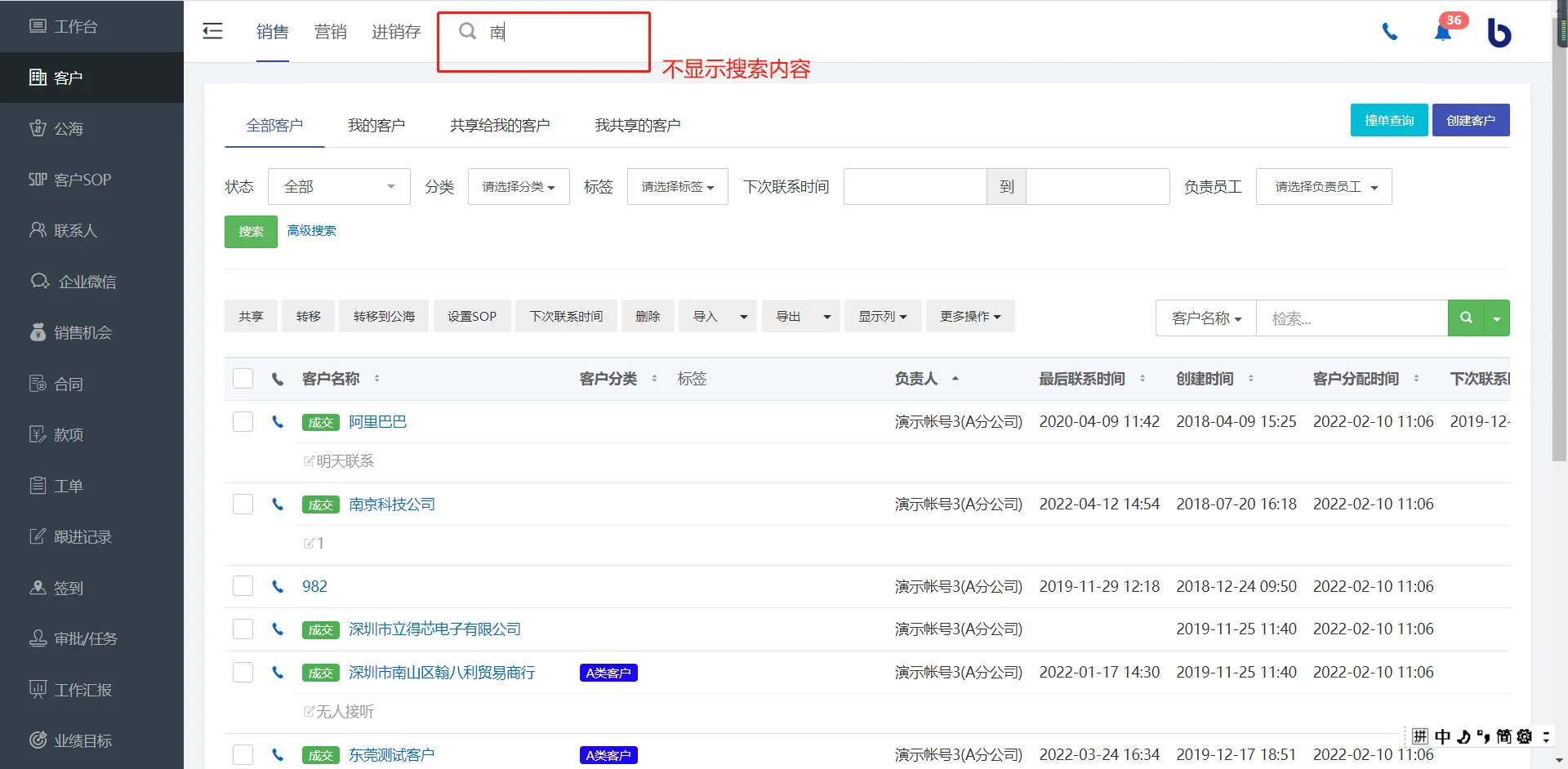This screenshot has height=769, width=1568.
Task: Click the 转移到公海 button
Action: 384,317
